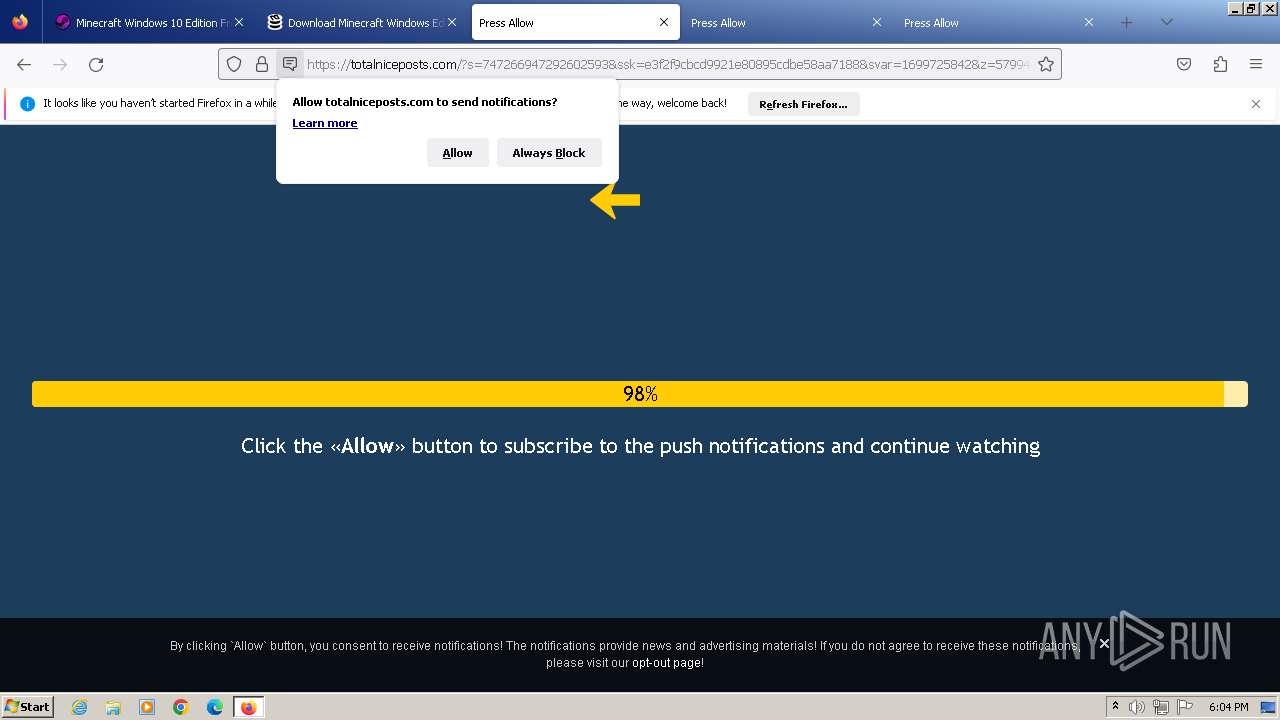This screenshot has width=1280, height=720.
Task: Close the Download Minecraft Windows tab
Action: (x=451, y=22)
